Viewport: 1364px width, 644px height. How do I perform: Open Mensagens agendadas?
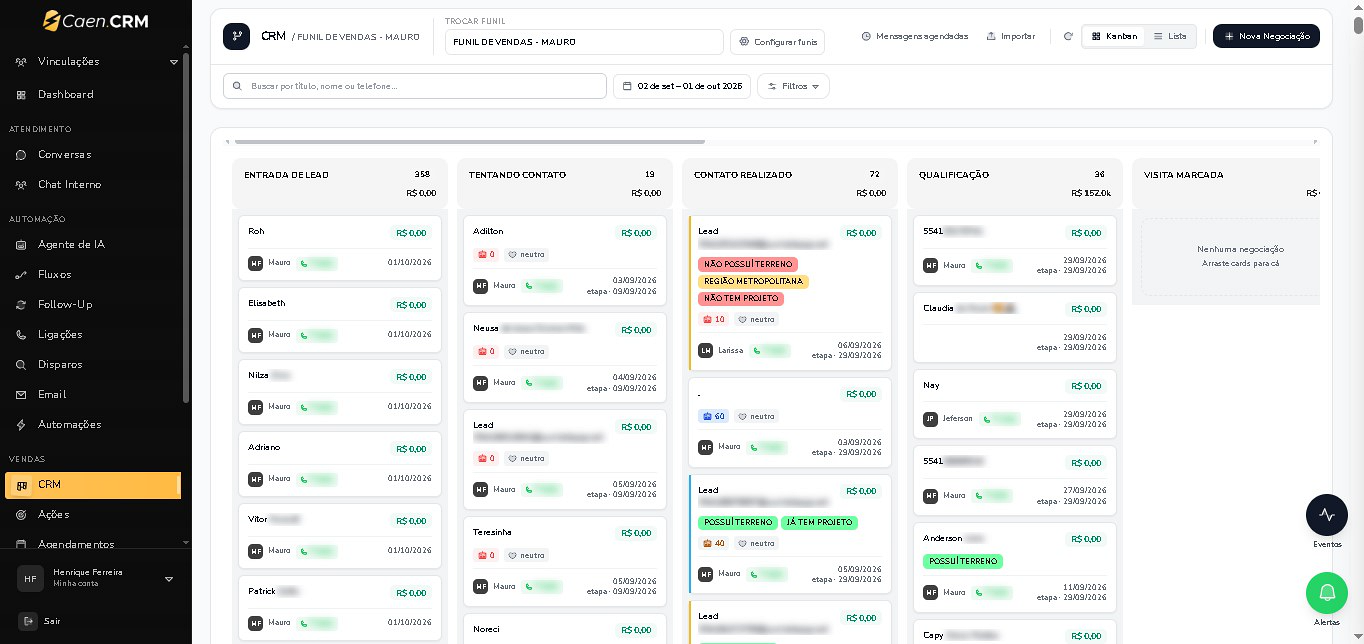coord(915,36)
